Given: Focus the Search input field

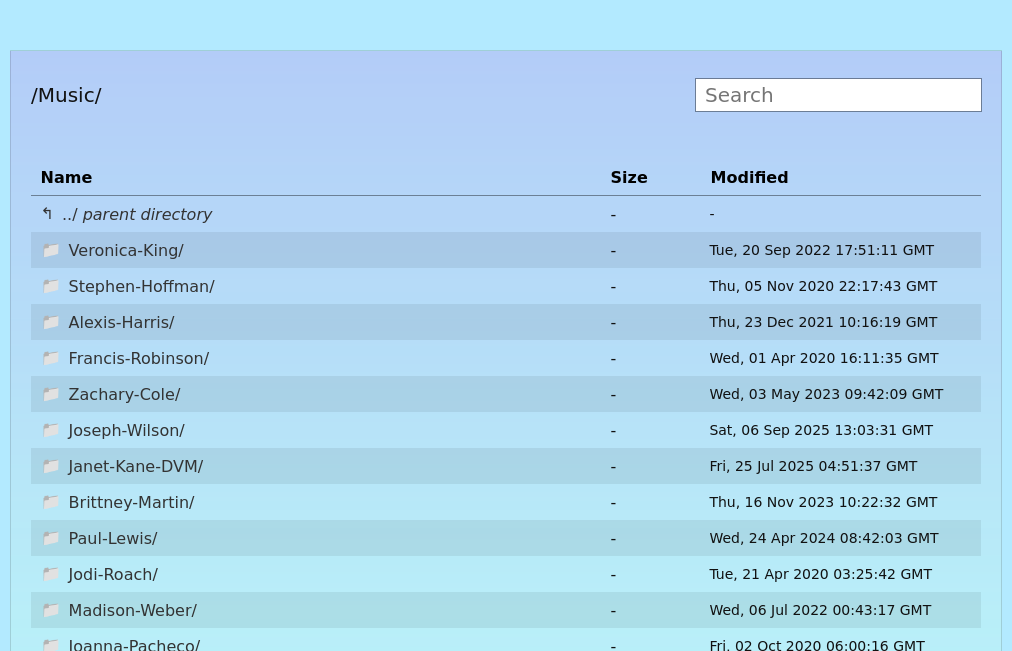Looking at the screenshot, I should click(x=837, y=95).
